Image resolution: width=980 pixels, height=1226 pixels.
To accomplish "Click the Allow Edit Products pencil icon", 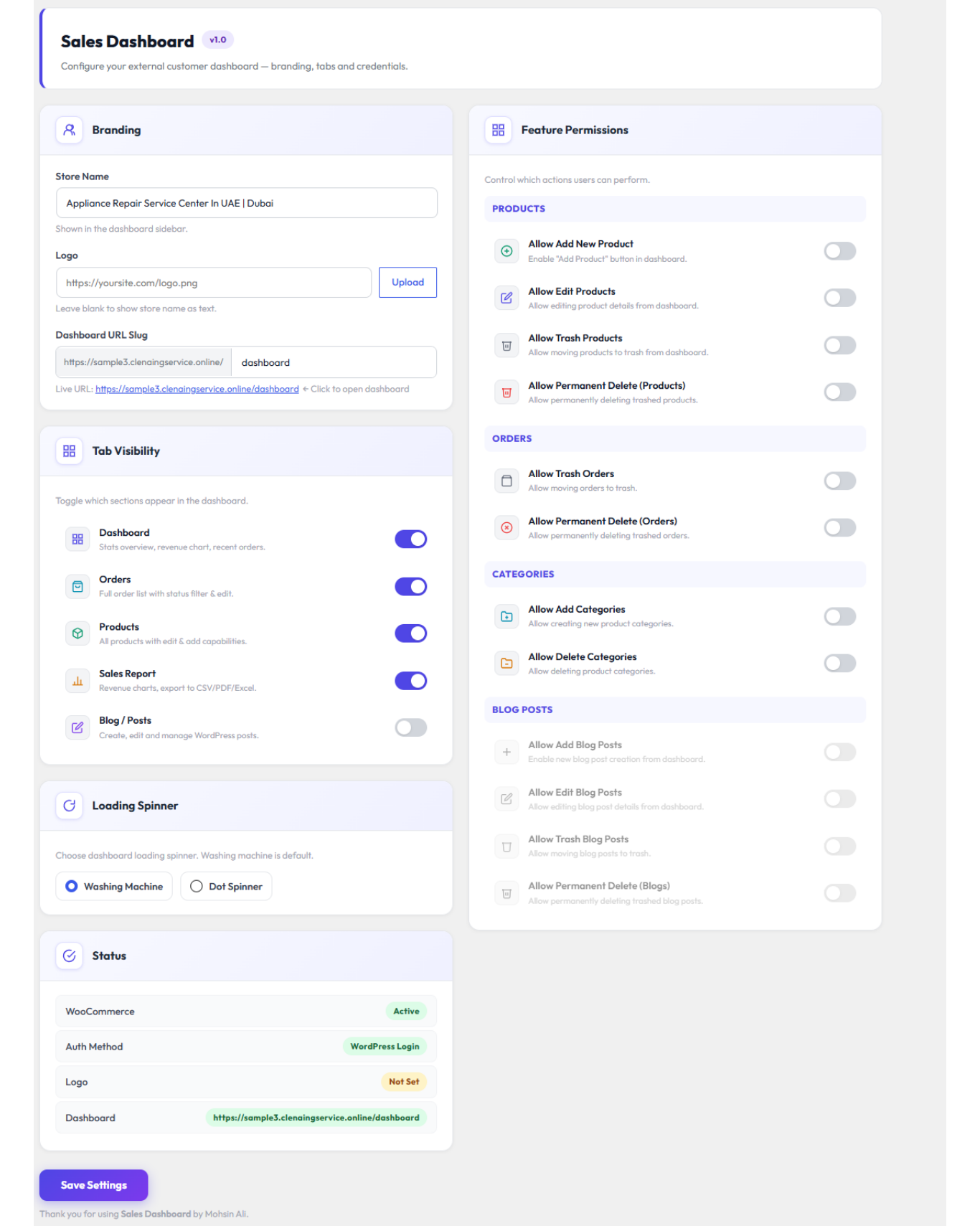I will click(507, 298).
